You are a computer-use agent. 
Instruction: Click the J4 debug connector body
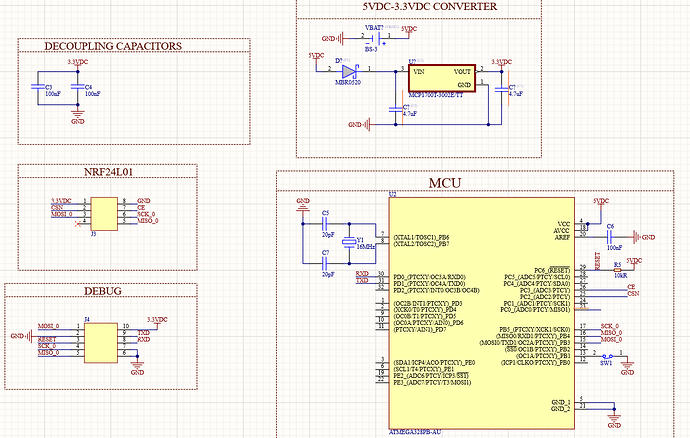coord(101,343)
